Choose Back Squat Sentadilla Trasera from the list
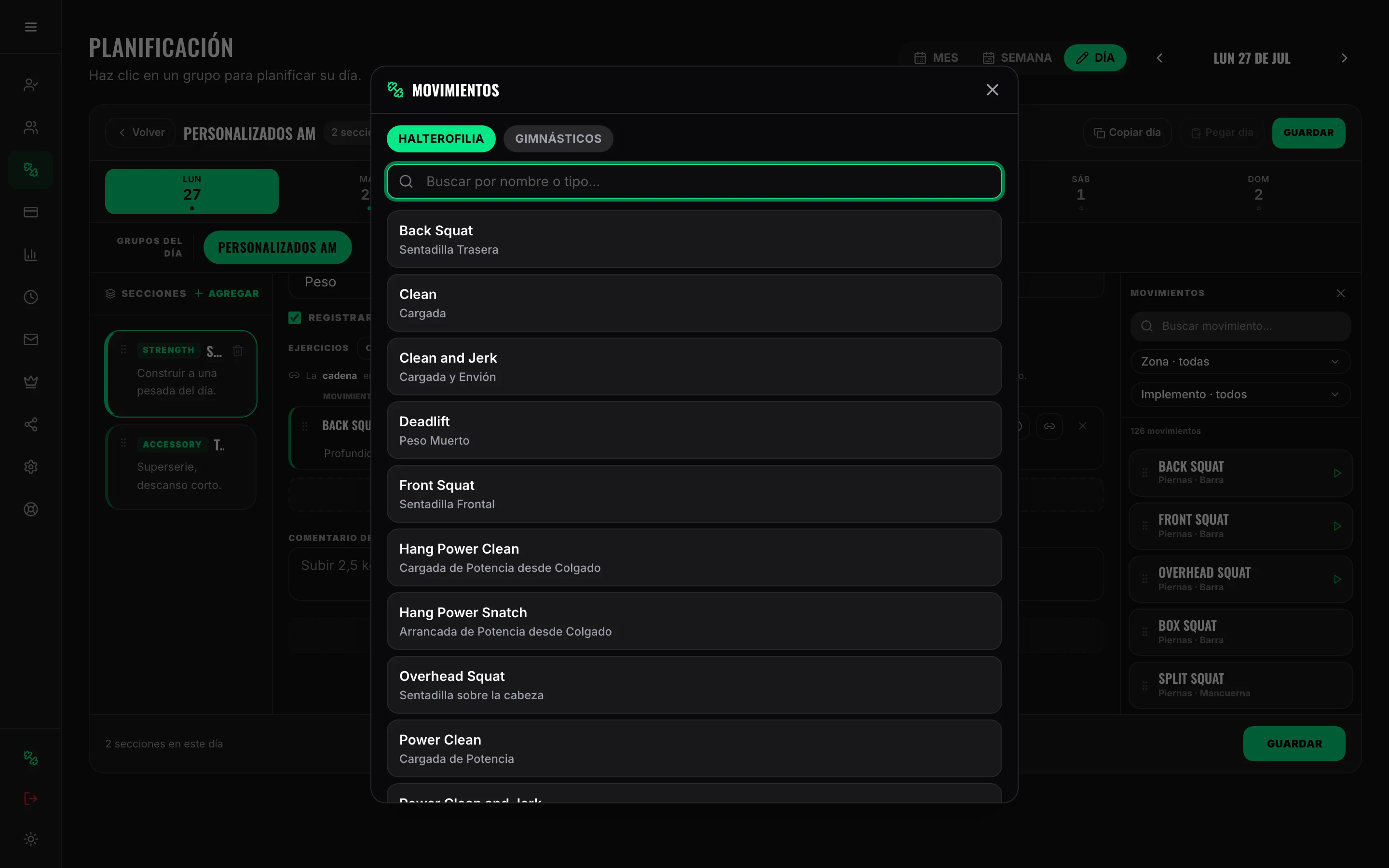This screenshot has width=1389, height=868. coord(694,239)
